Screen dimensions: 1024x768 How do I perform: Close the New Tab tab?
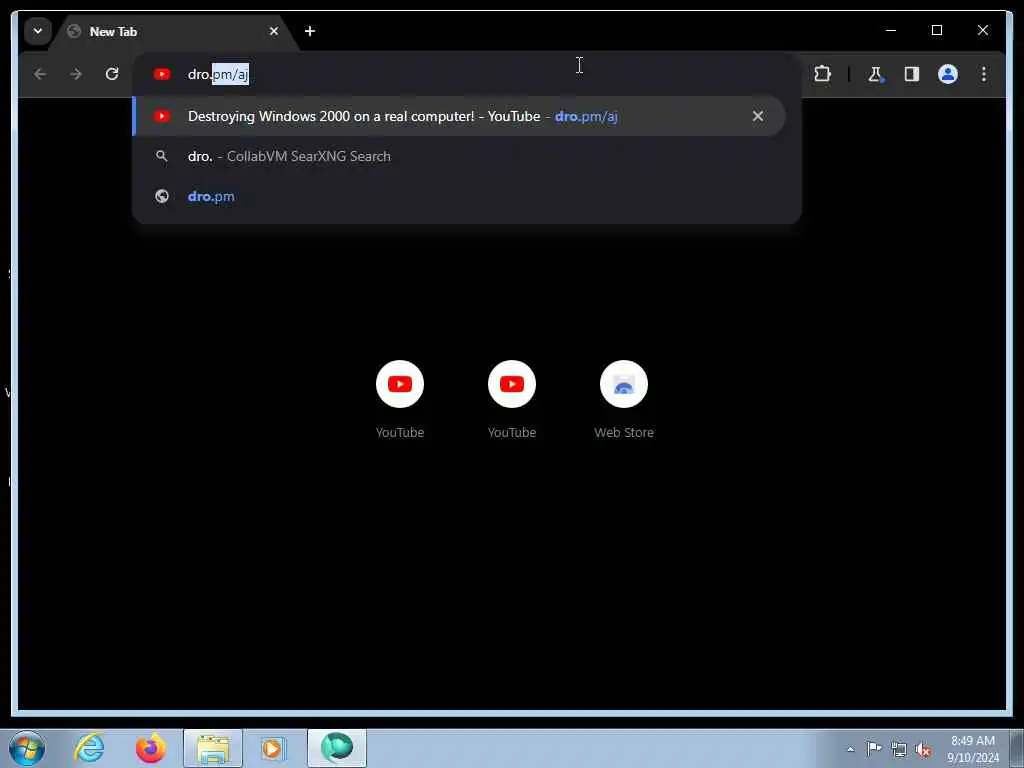[x=274, y=31]
